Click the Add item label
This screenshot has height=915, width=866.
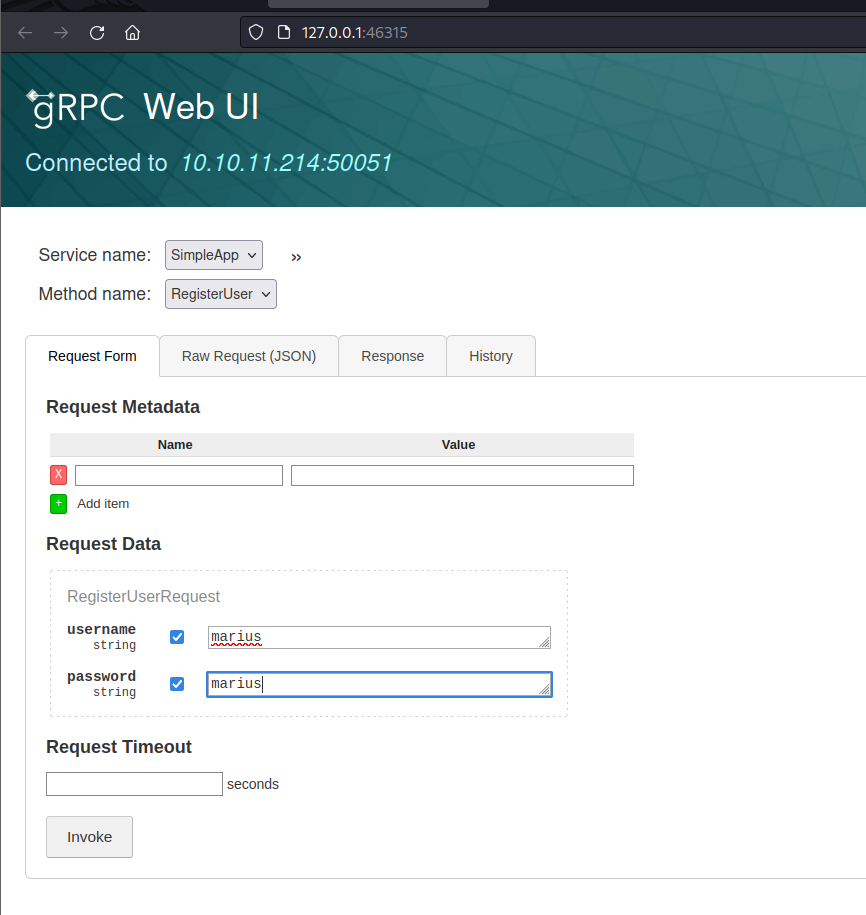coord(103,504)
